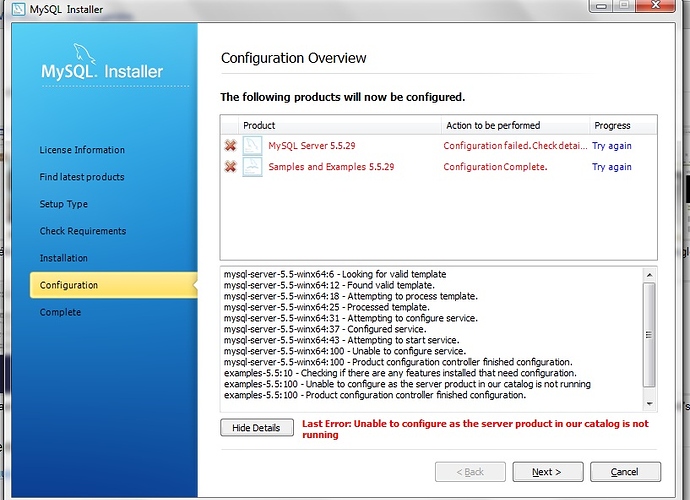Click the disabled Back button
The image size is (690, 500).
(x=470, y=472)
